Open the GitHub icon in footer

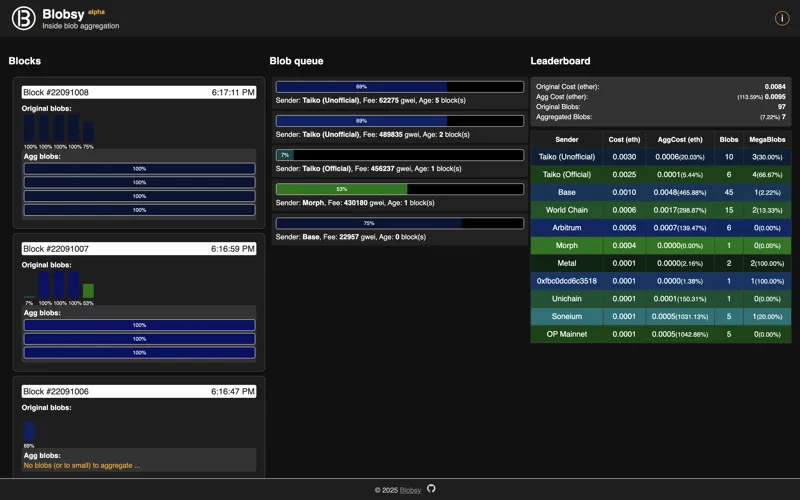431,488
